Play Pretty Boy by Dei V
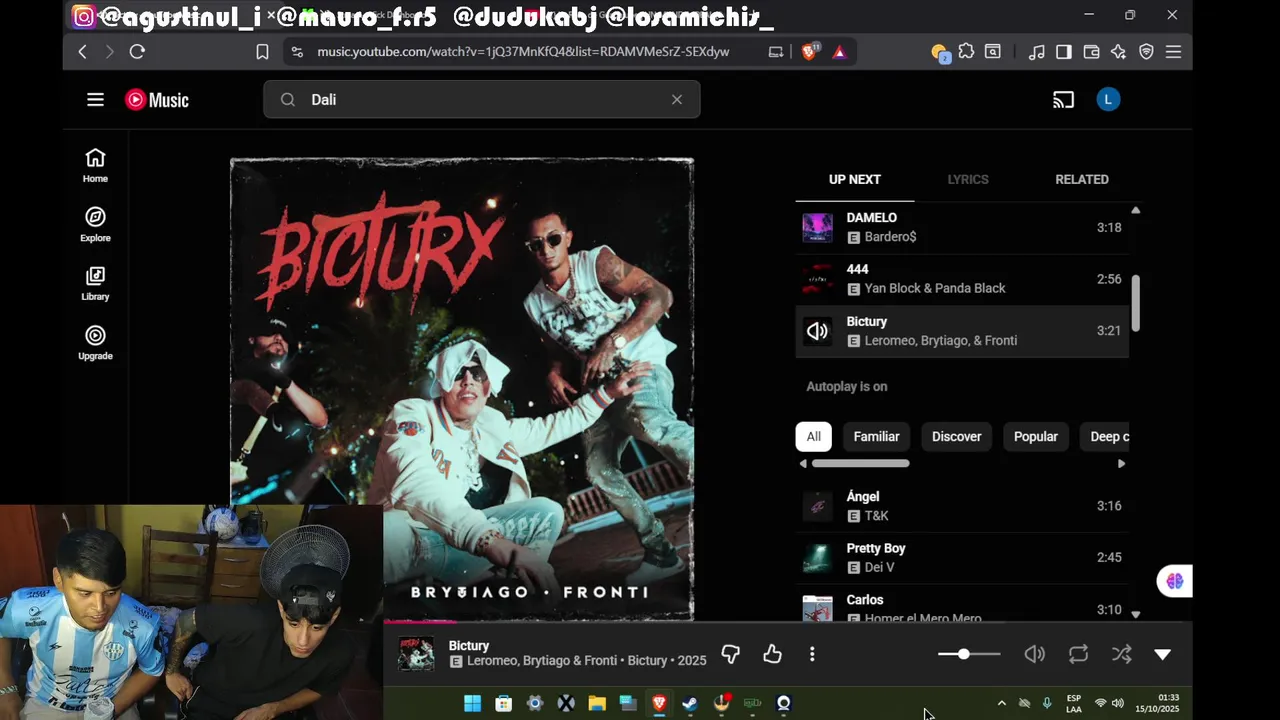 962,558
